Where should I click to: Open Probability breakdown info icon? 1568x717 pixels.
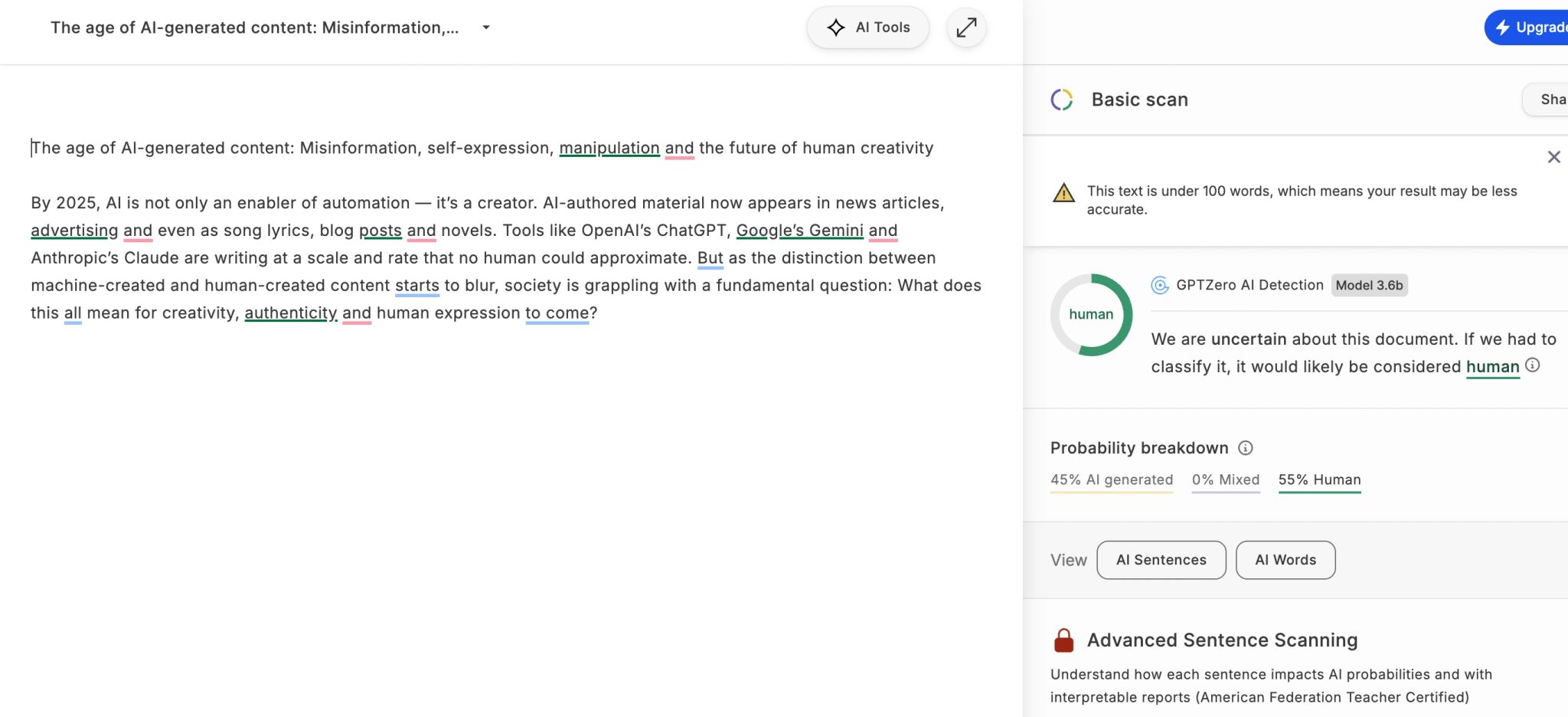1246,448
